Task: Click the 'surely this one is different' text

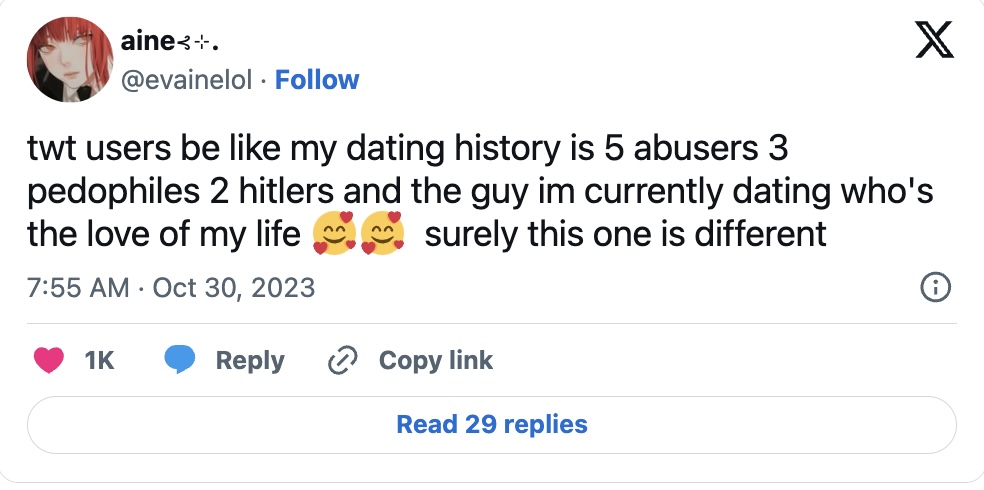Action: [x=625, y=235]
